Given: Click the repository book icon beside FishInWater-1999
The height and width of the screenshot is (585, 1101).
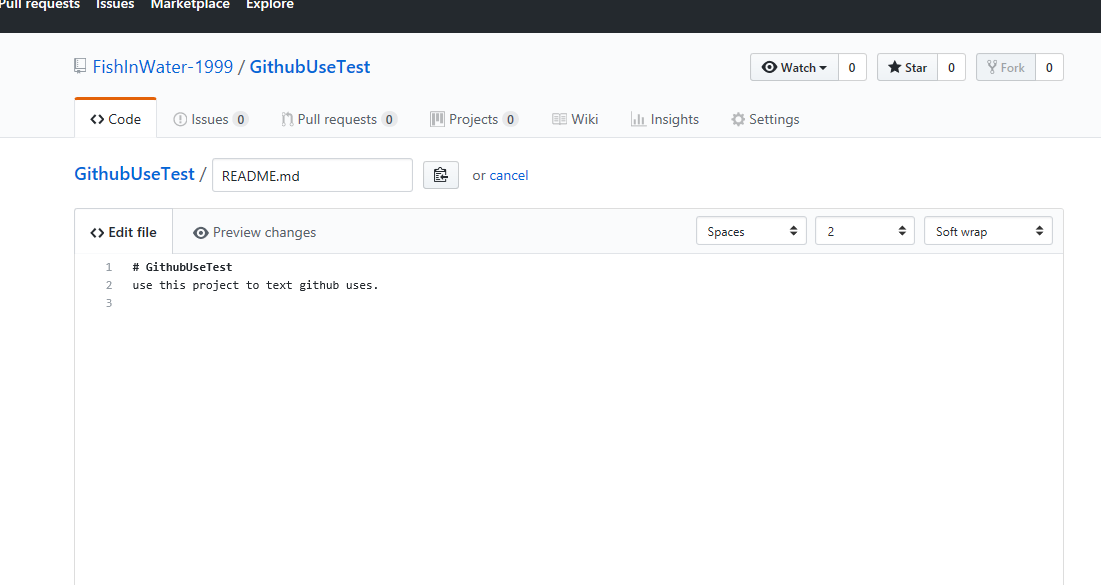Looking at the screenshot, I should pos(79,66).
